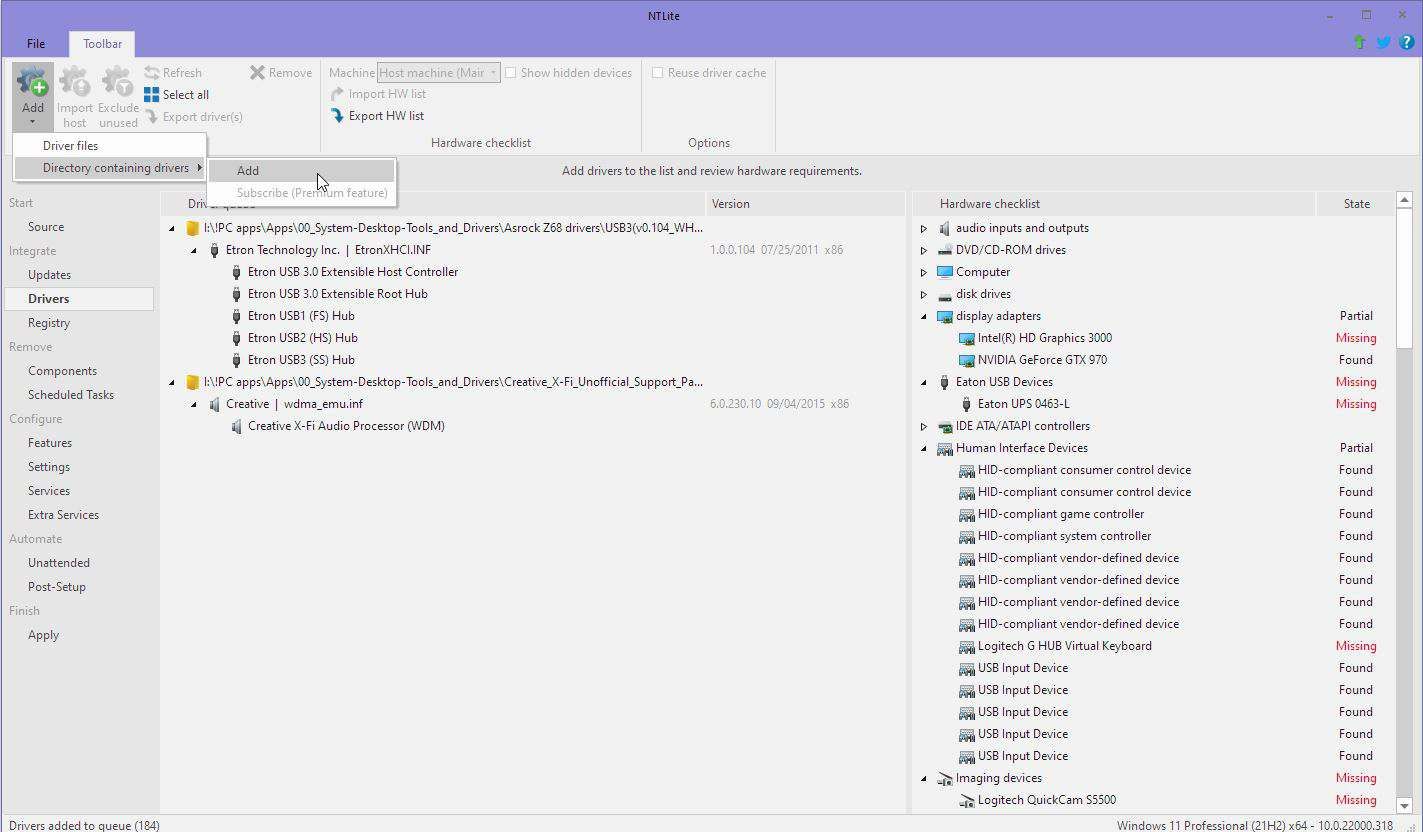Click the Eaton UPS 0463-L device icon
This screenshot has height=832, width=1423.
pyautogui.click(x=966, y=404)
